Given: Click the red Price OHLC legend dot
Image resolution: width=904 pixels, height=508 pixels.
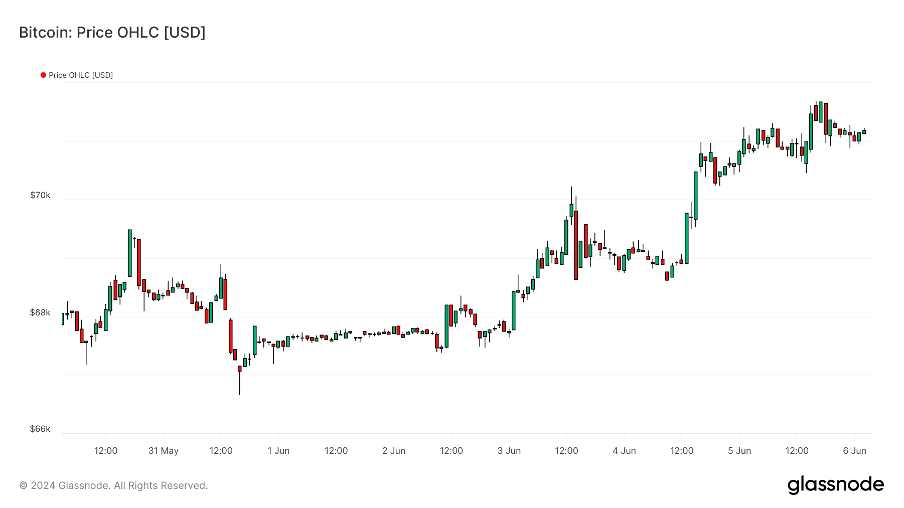Looking at the screenshot, I should (43, 75).
